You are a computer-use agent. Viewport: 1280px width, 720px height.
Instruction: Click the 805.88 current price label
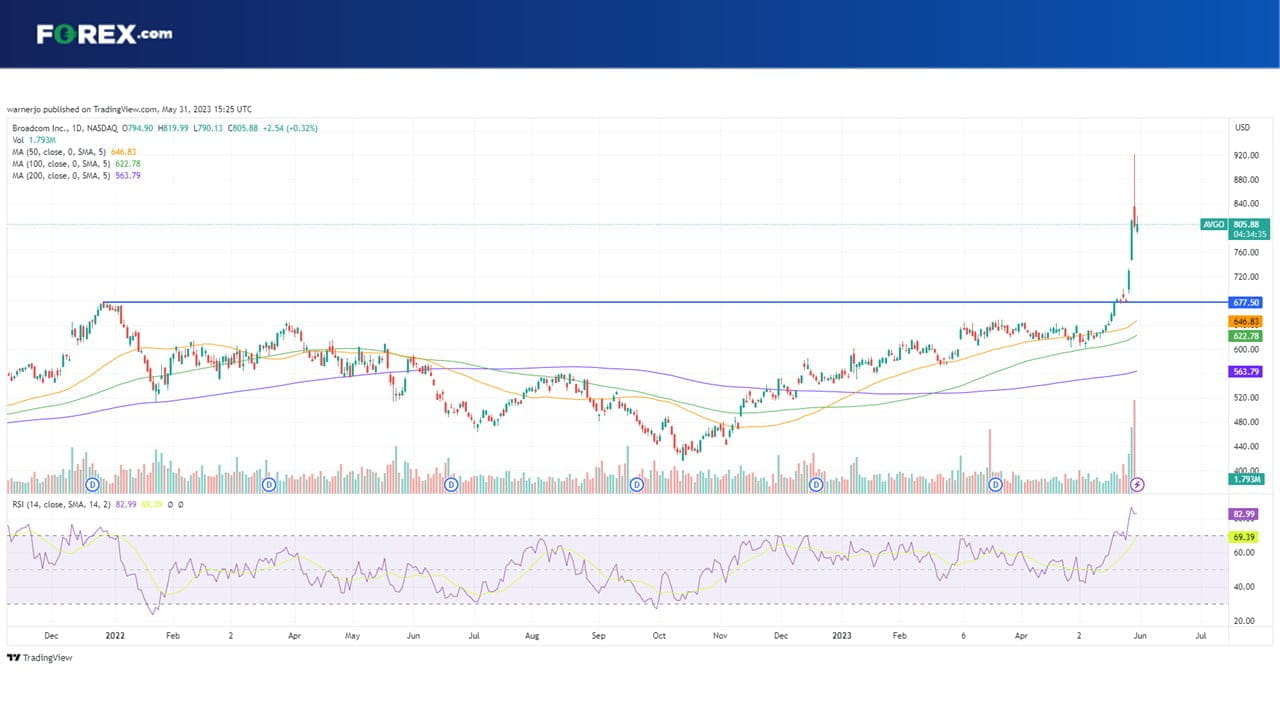coord(1249,224)
